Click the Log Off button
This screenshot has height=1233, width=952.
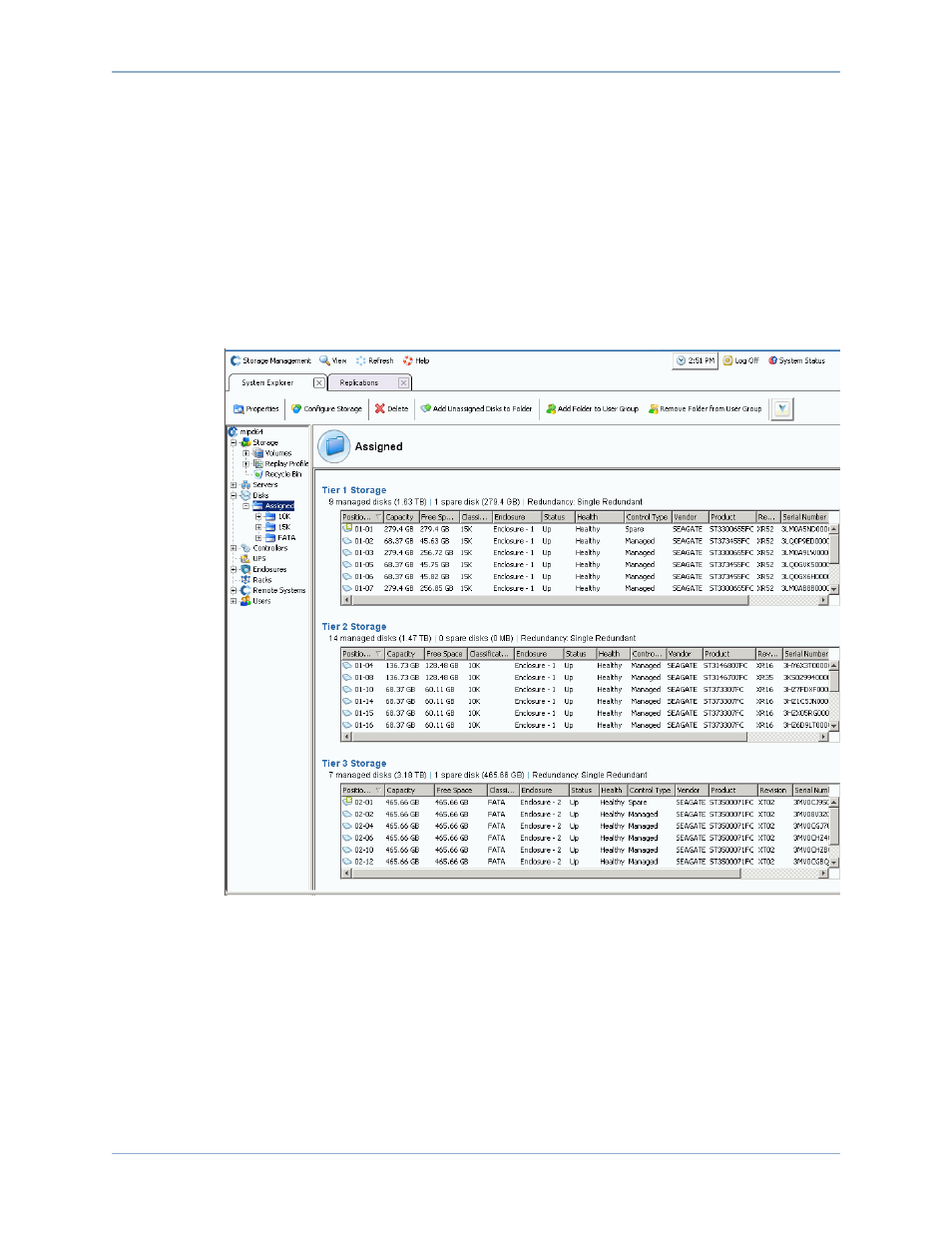click(741, 360)
